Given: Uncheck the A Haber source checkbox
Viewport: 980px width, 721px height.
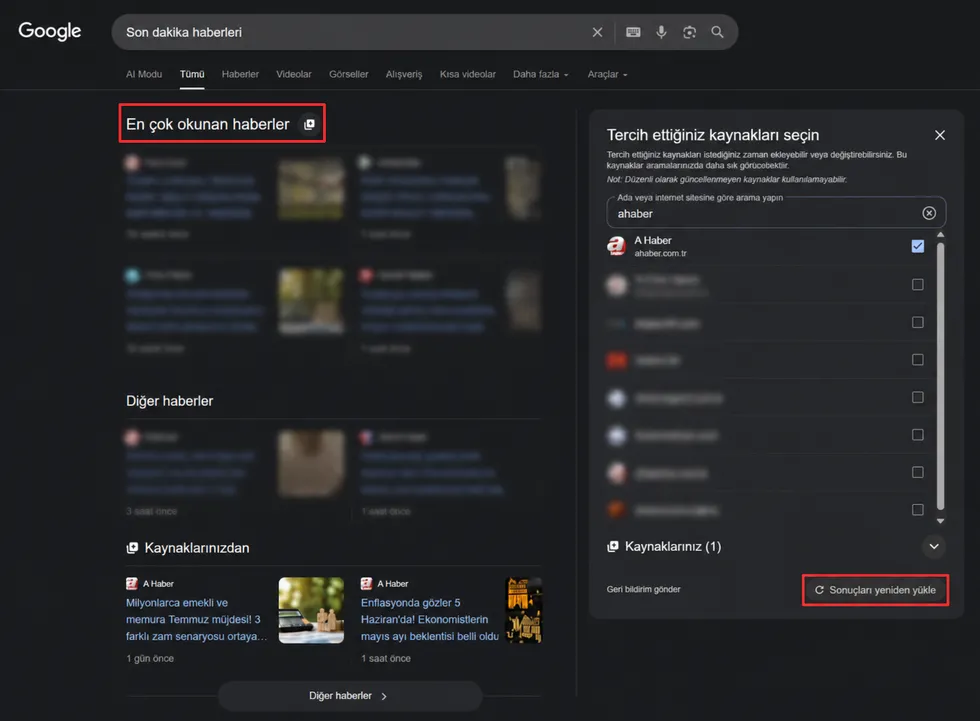Looking at the screenshot, I should (918, 246).
